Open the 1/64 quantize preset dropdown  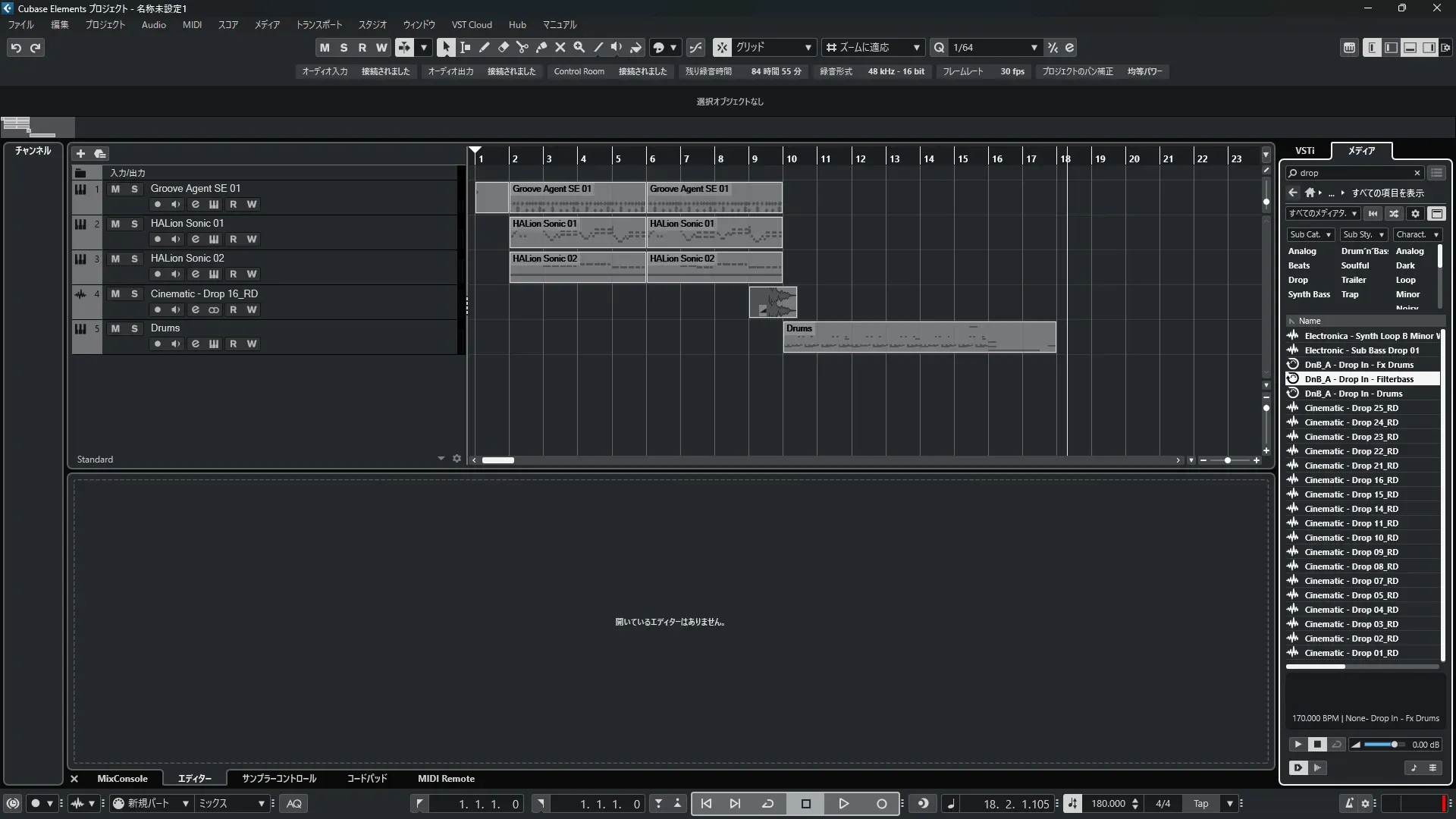pyautogui.click(x=1034, y=47)
